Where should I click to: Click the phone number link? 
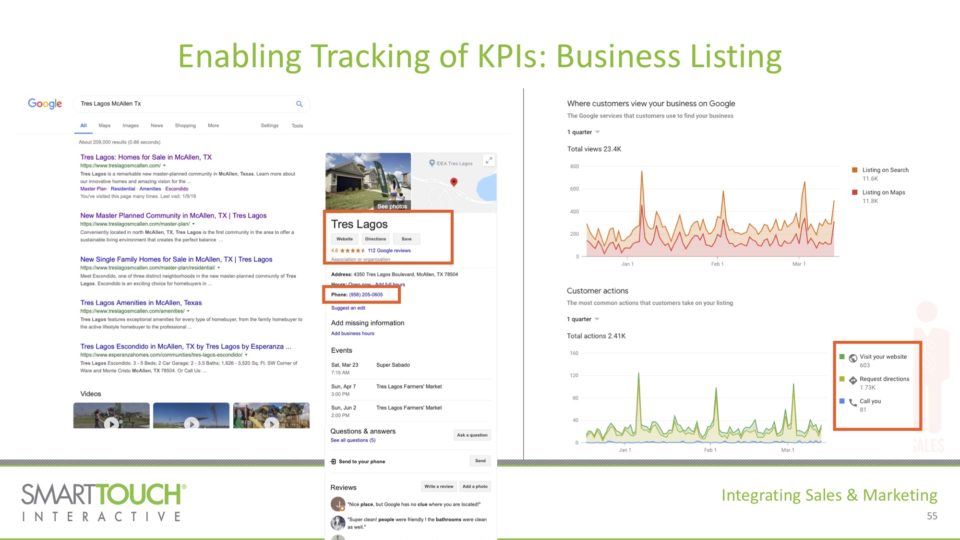[366, 294]
